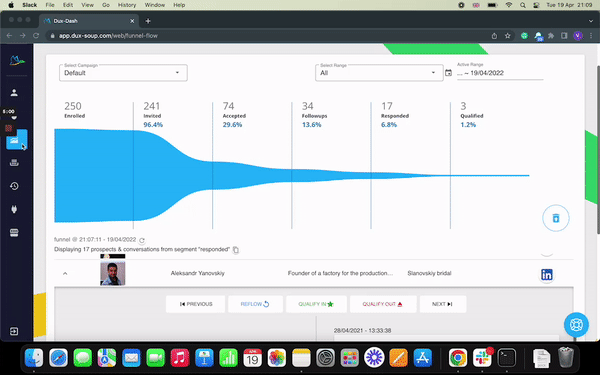Open Aleksandr Yanovskiy's LinkedIn icon
This screenshot has height=375, width=600.
(x=547, y=274)
